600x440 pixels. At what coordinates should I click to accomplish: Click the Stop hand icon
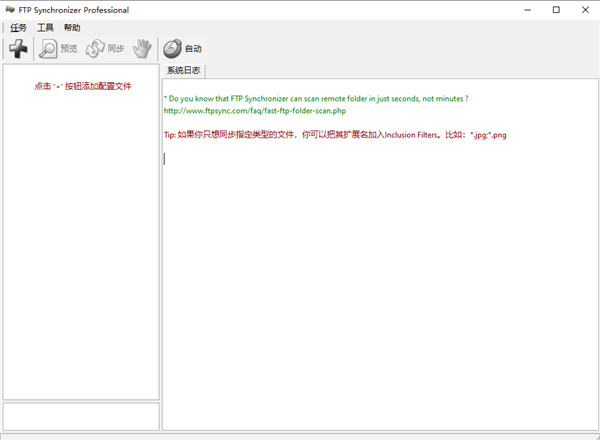pyautogui.click(x=142, y=49)
